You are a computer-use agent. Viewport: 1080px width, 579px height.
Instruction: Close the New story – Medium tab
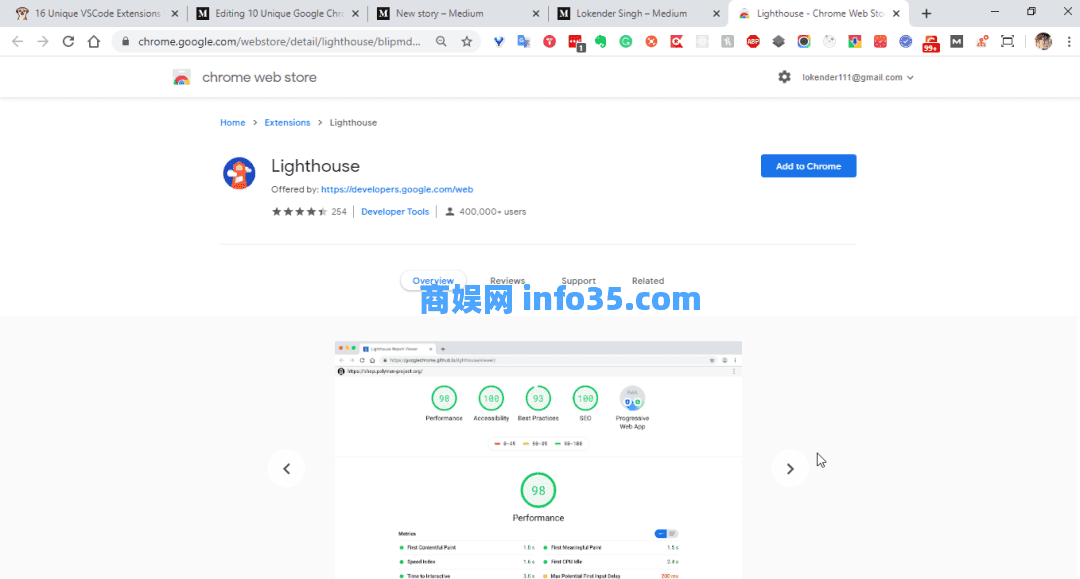click(x=536, y=13)
